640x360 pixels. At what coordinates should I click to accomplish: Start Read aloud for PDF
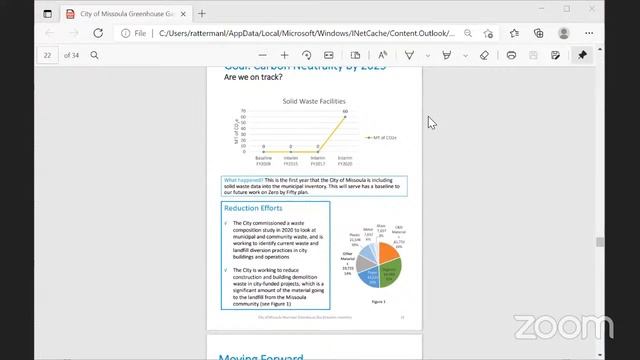pos(382,55)
